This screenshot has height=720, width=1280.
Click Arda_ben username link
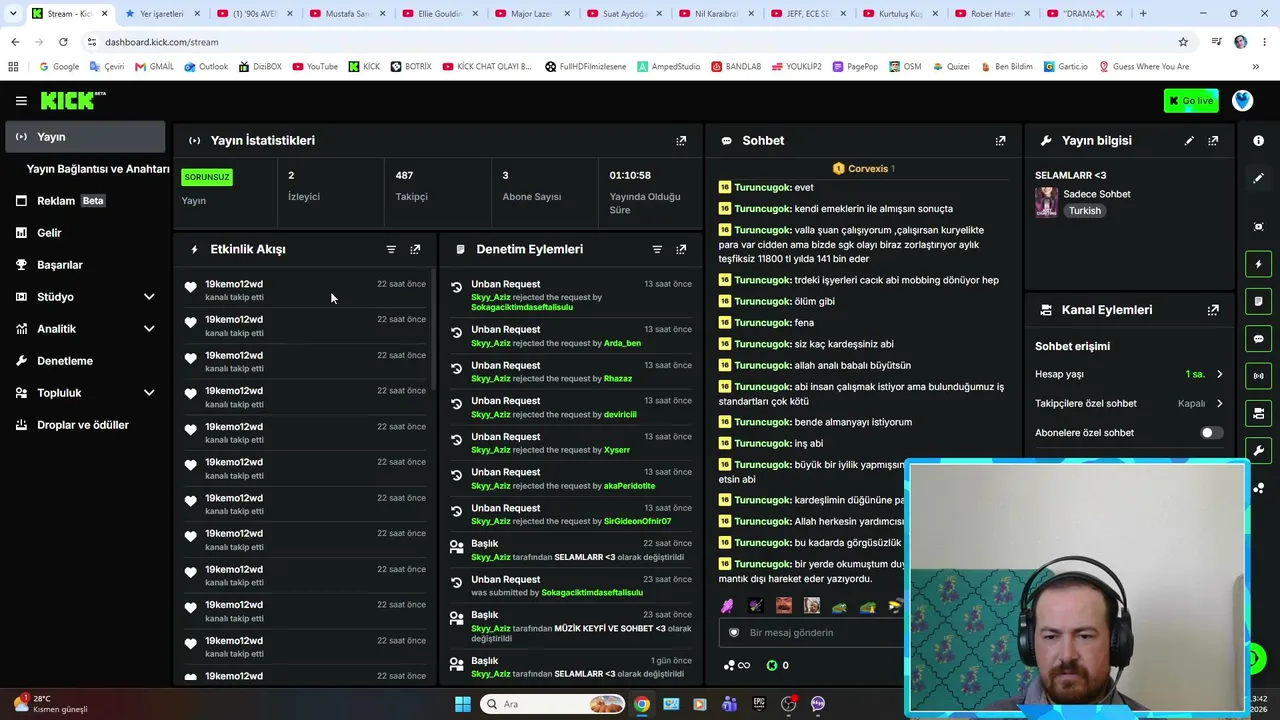point(622,343)
